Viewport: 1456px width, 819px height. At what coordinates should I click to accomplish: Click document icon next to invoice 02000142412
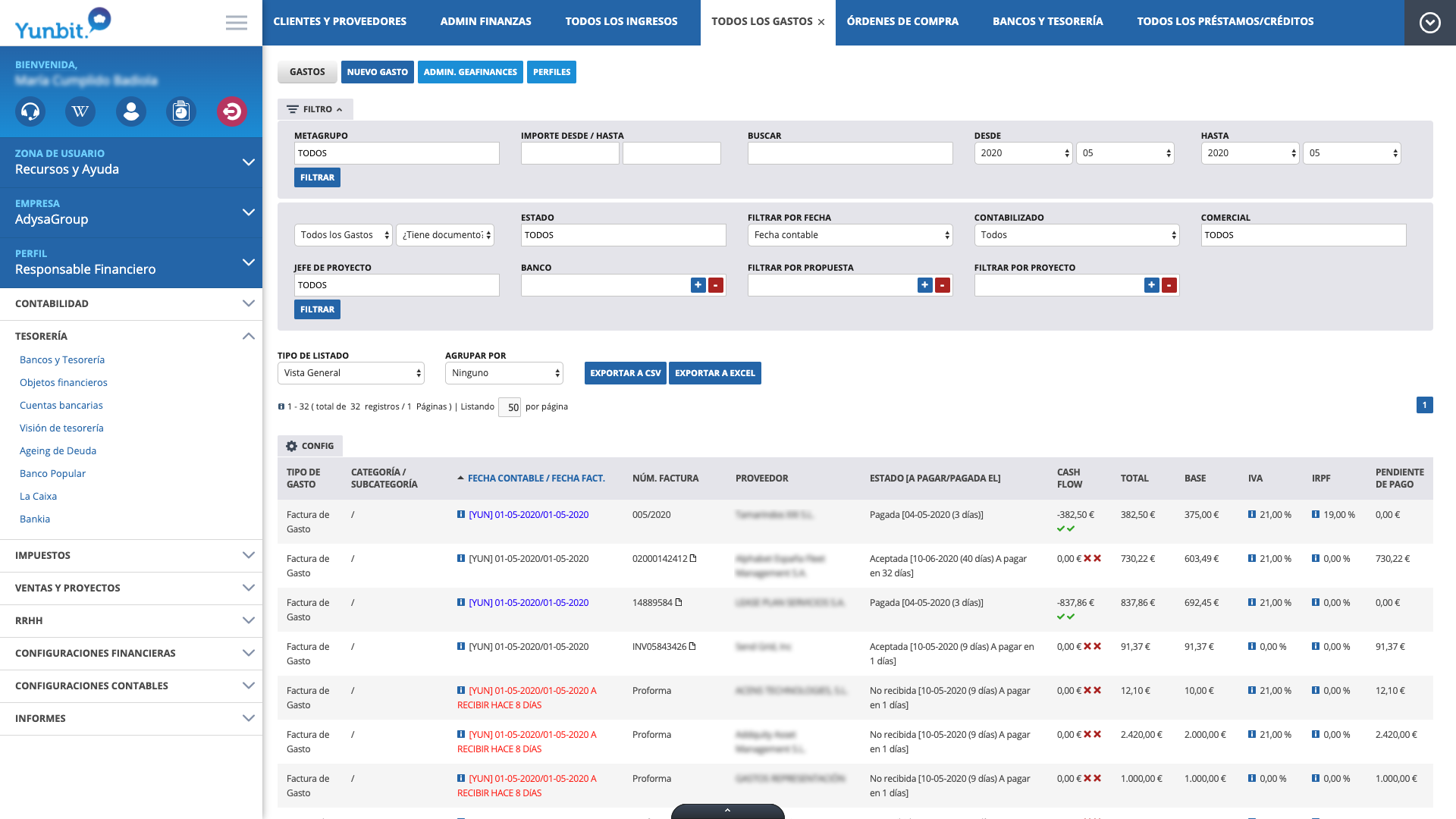(693, 558)
